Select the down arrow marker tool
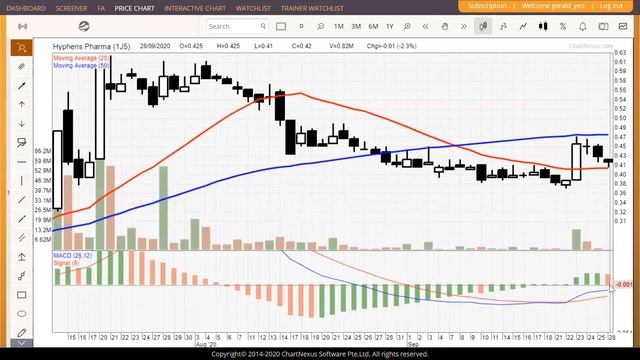 (22, 124)
